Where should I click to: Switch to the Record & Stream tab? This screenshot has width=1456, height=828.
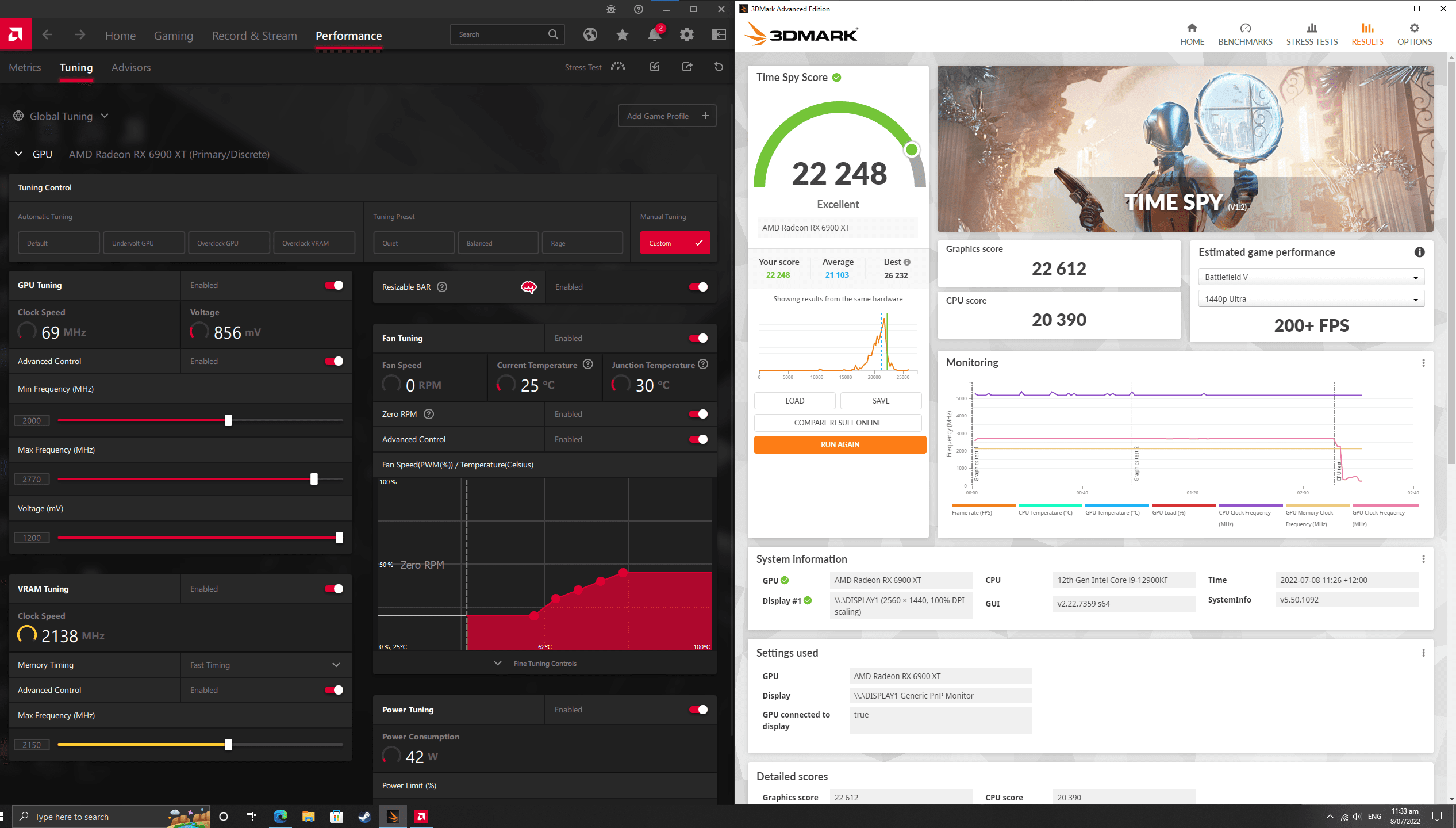(x=255, y=36)
